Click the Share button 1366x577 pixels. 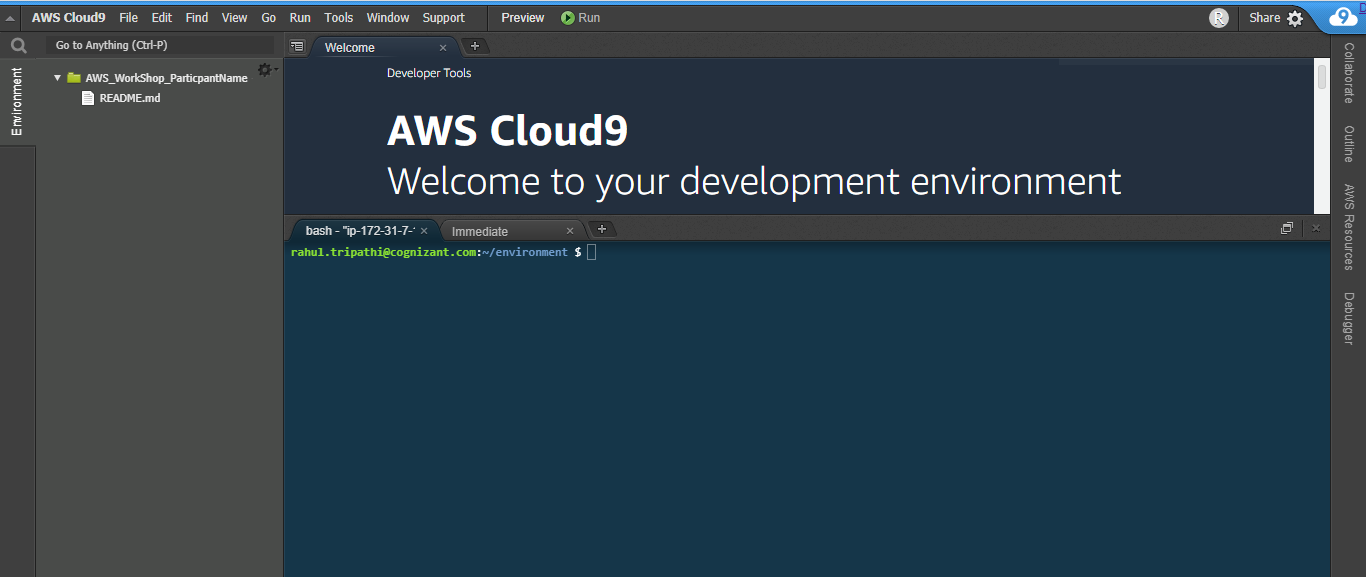(1264, 18)
